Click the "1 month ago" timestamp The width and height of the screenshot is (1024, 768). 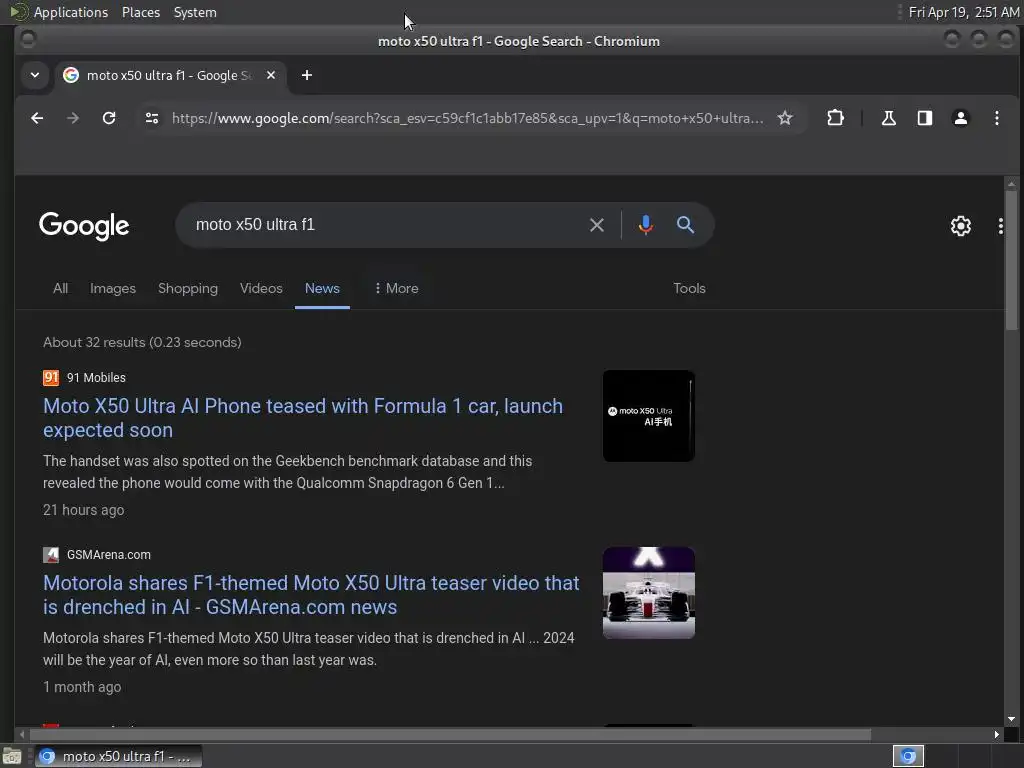click(x=82, y=687)
